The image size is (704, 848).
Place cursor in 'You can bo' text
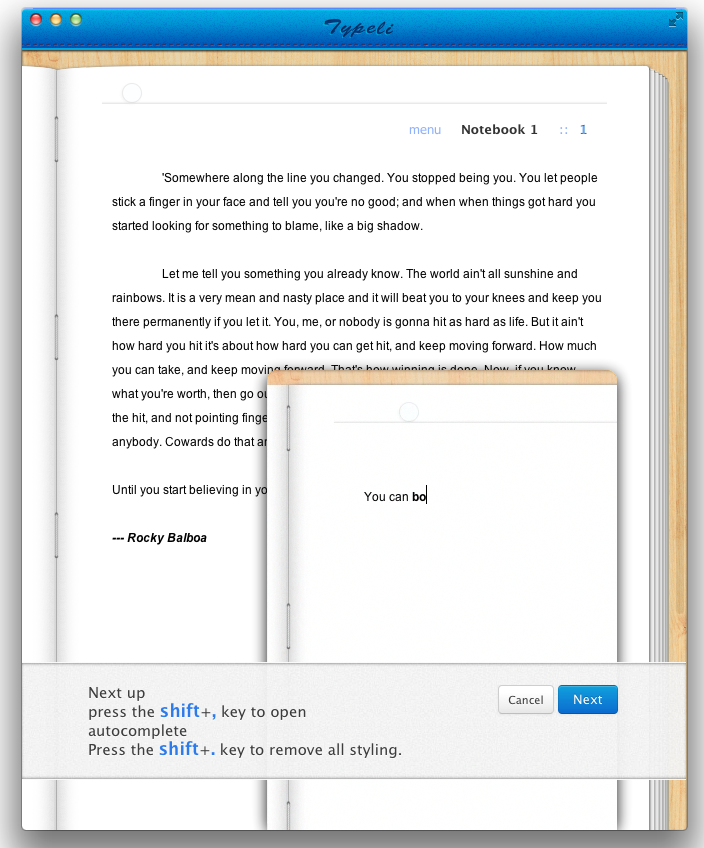[395, 496]
